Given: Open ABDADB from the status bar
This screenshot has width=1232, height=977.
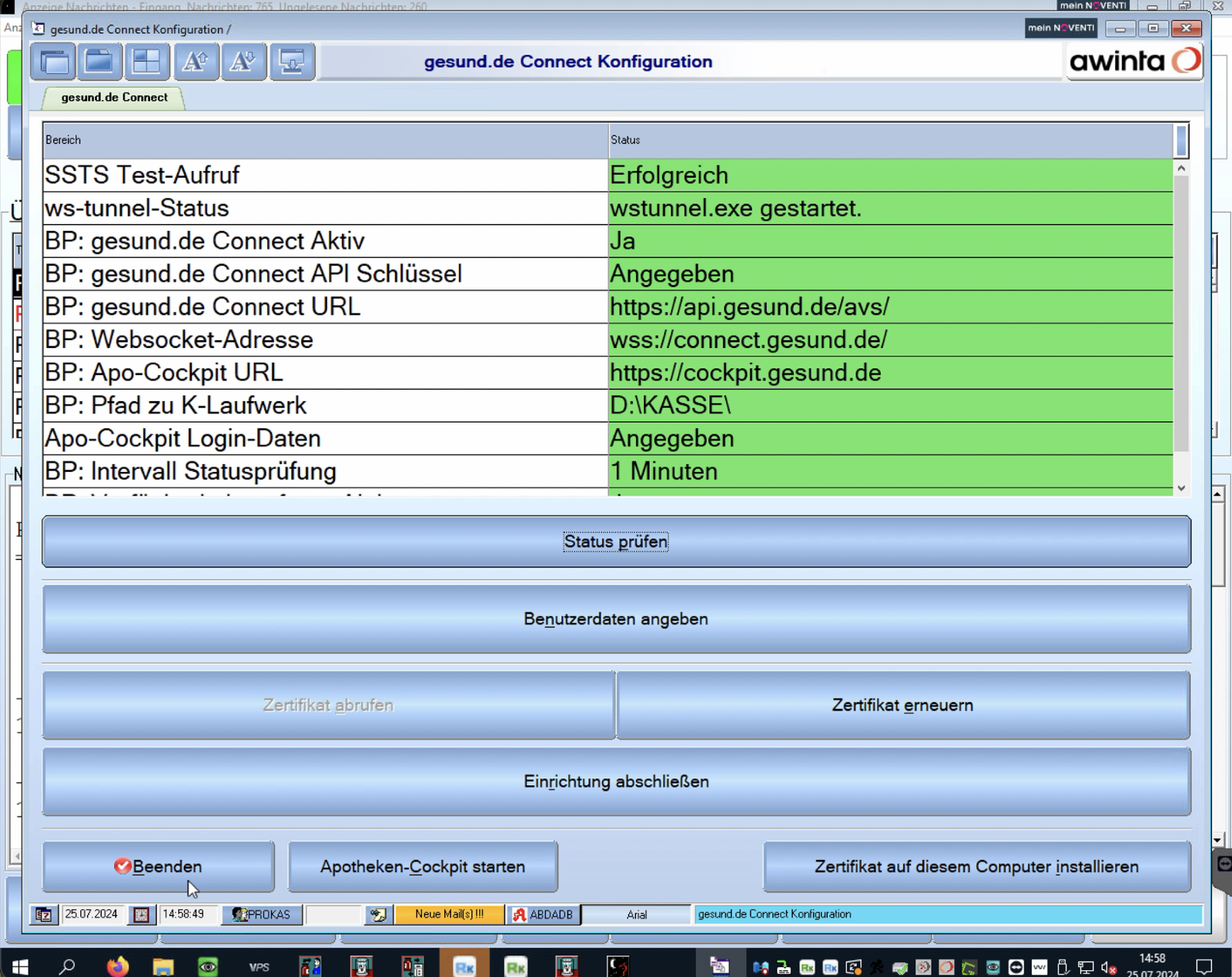Looking at the screenshot, I should click(544, 915).
